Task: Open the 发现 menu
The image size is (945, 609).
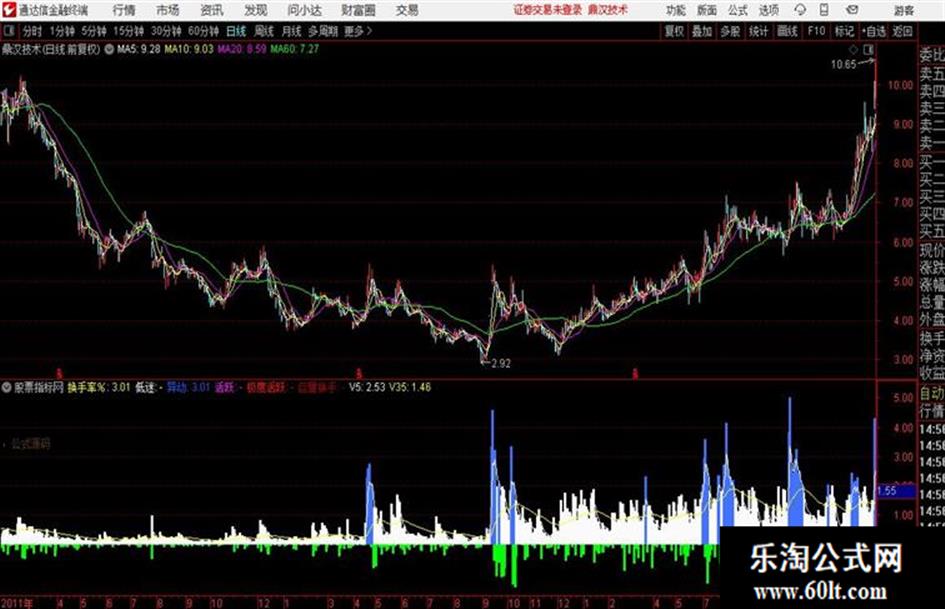Action: tap(256, 10)
